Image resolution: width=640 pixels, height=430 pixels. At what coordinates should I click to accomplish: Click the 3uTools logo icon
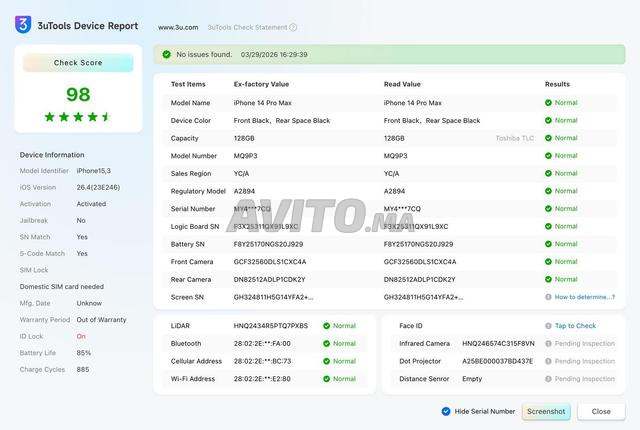pyautogui.click(x=23, y=25)
